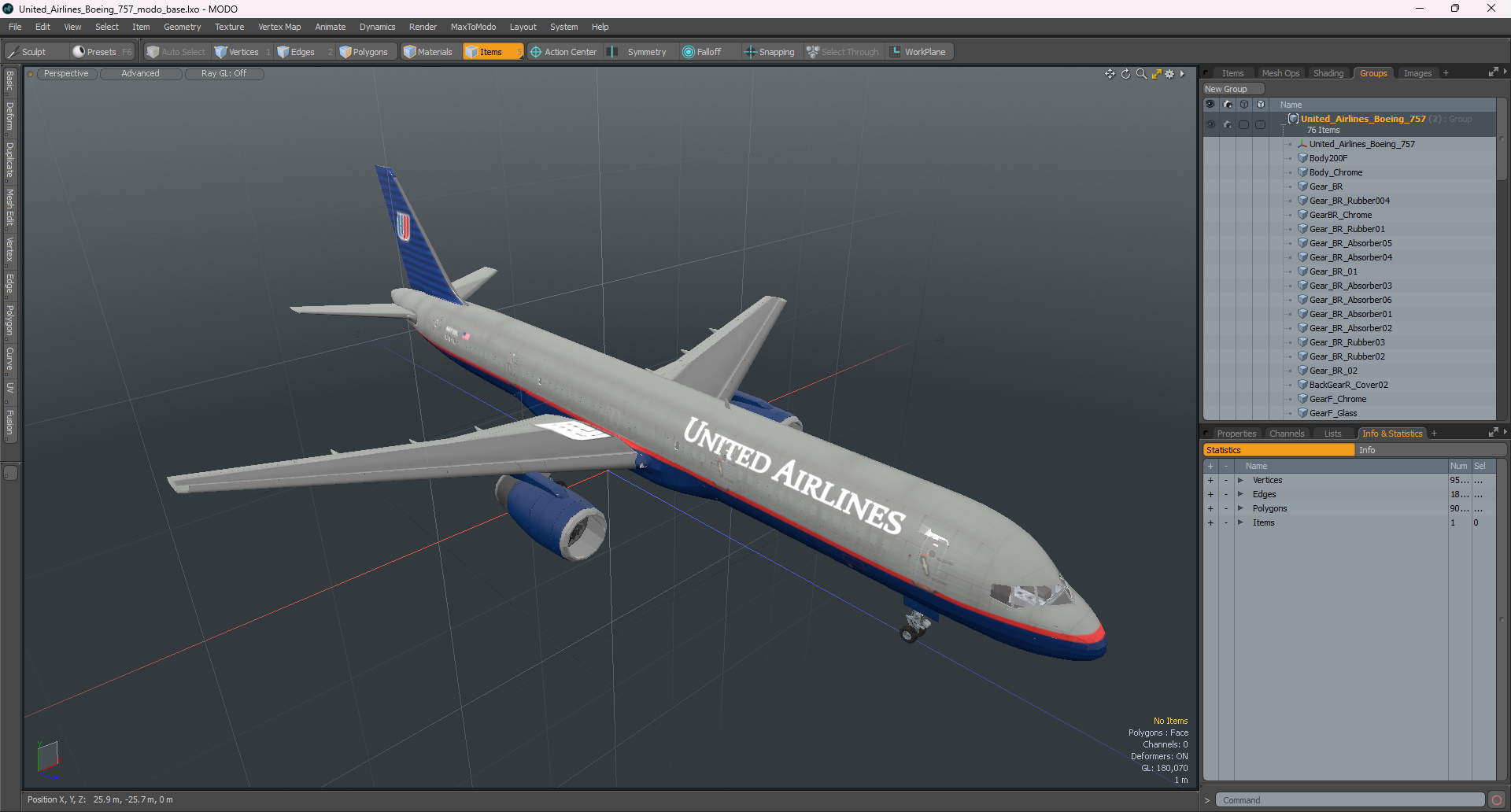The height and width of the screenshot is (812, 1511).
Task: Select the GearF_Glass item
Action: click(x=1333, y=413)
